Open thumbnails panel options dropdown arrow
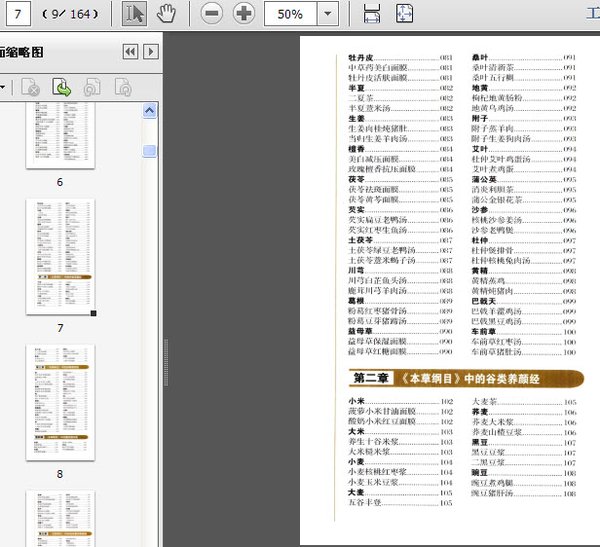 [x=3, y=88]
